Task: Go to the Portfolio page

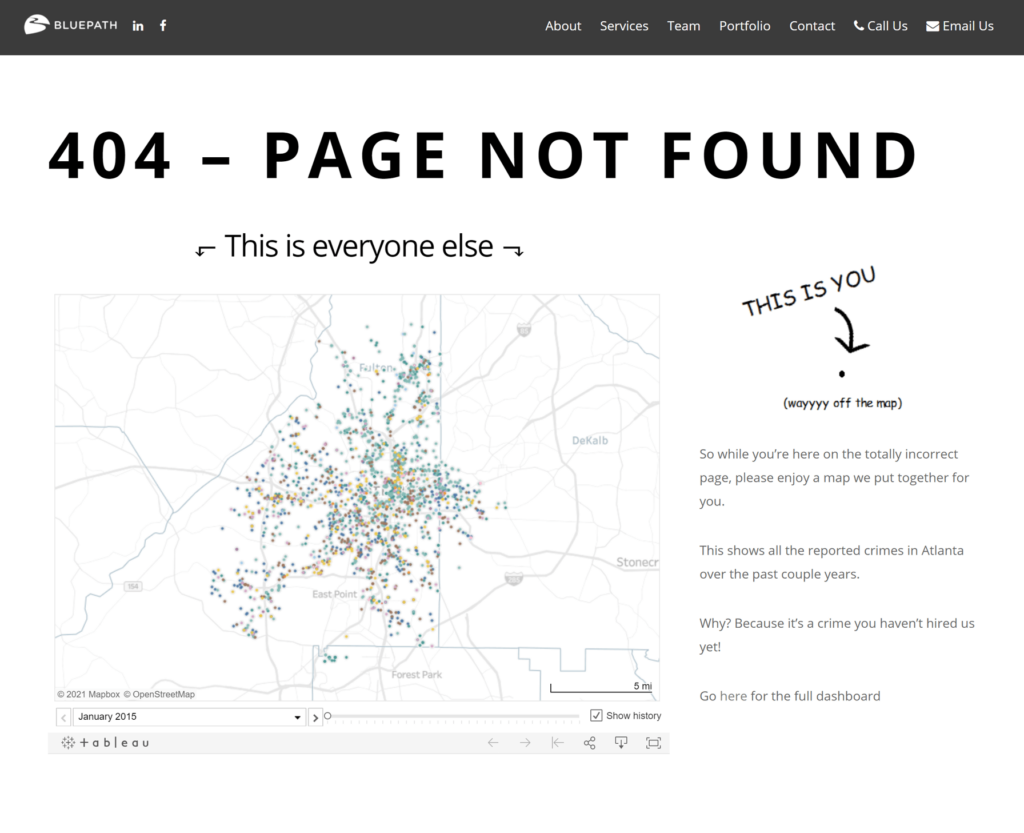Action: point(744,26)
